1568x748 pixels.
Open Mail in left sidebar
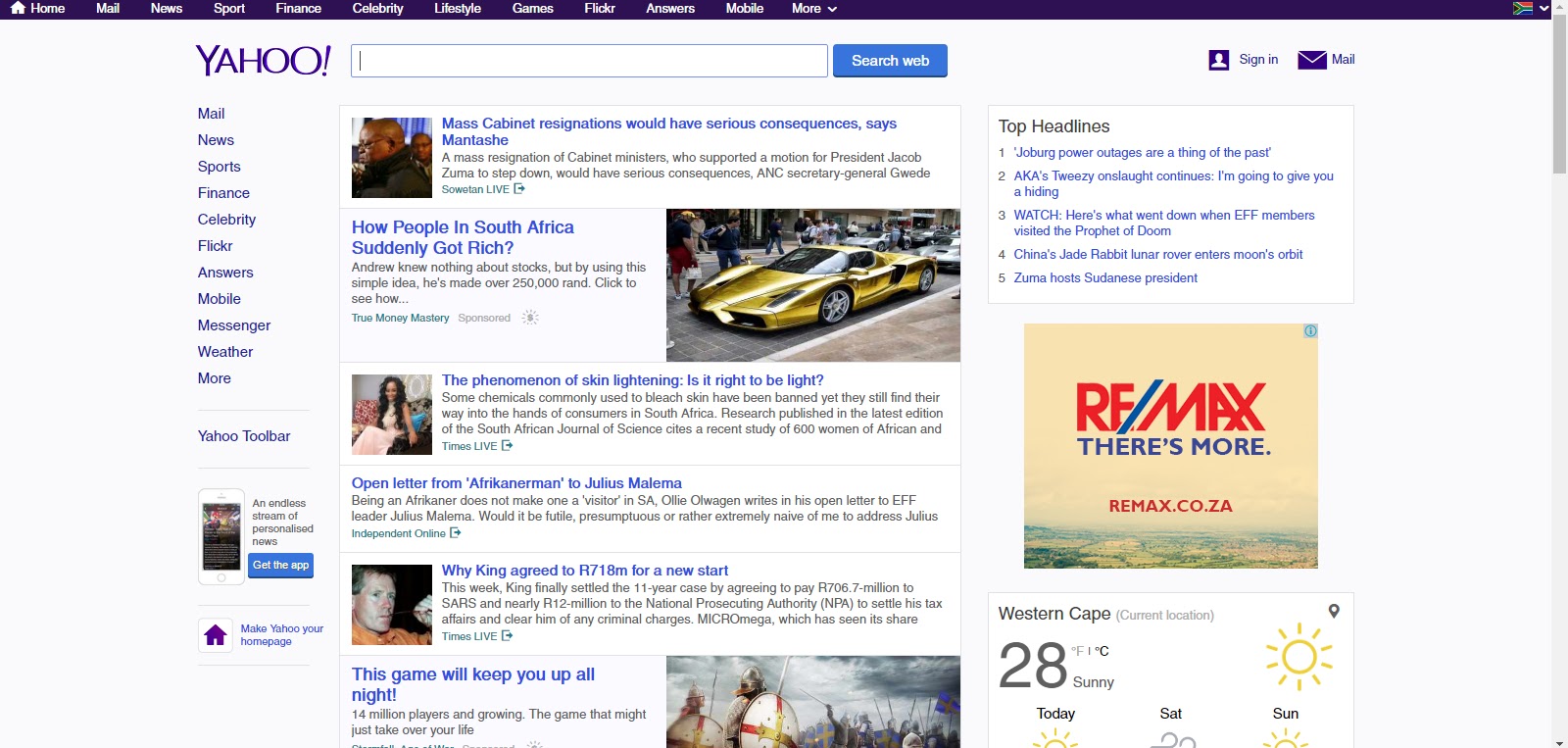click(x=212, y=114)
